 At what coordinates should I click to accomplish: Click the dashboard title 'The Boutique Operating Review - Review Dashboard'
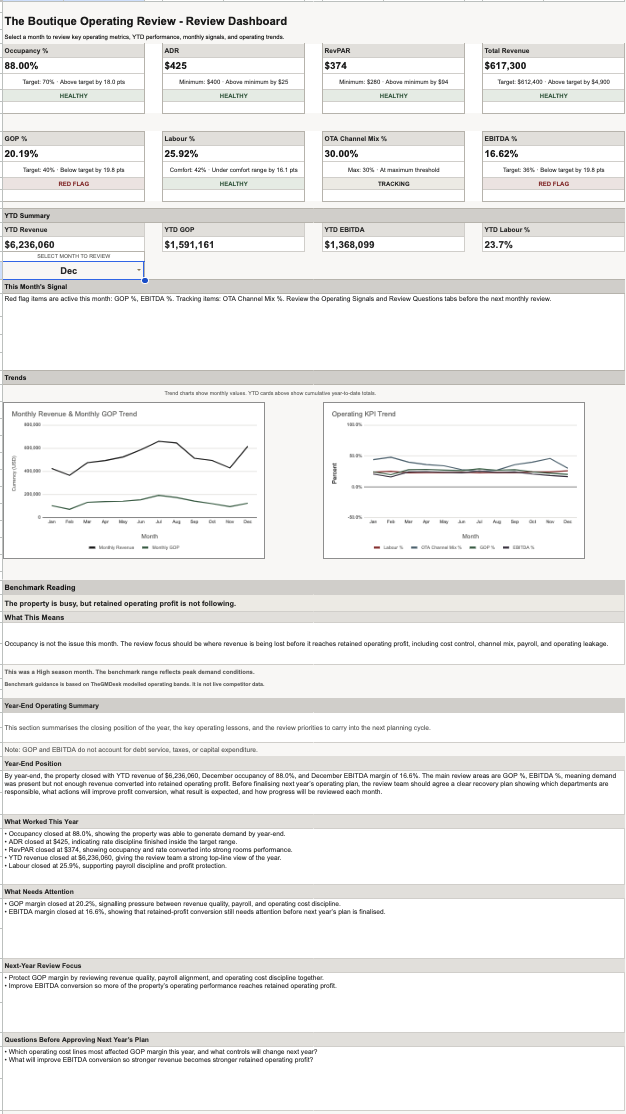146,21
